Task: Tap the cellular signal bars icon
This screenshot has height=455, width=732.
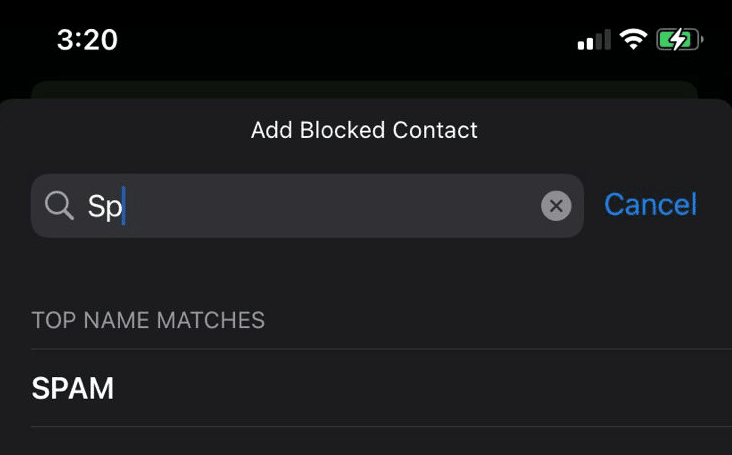Action: tap(594, 41)
